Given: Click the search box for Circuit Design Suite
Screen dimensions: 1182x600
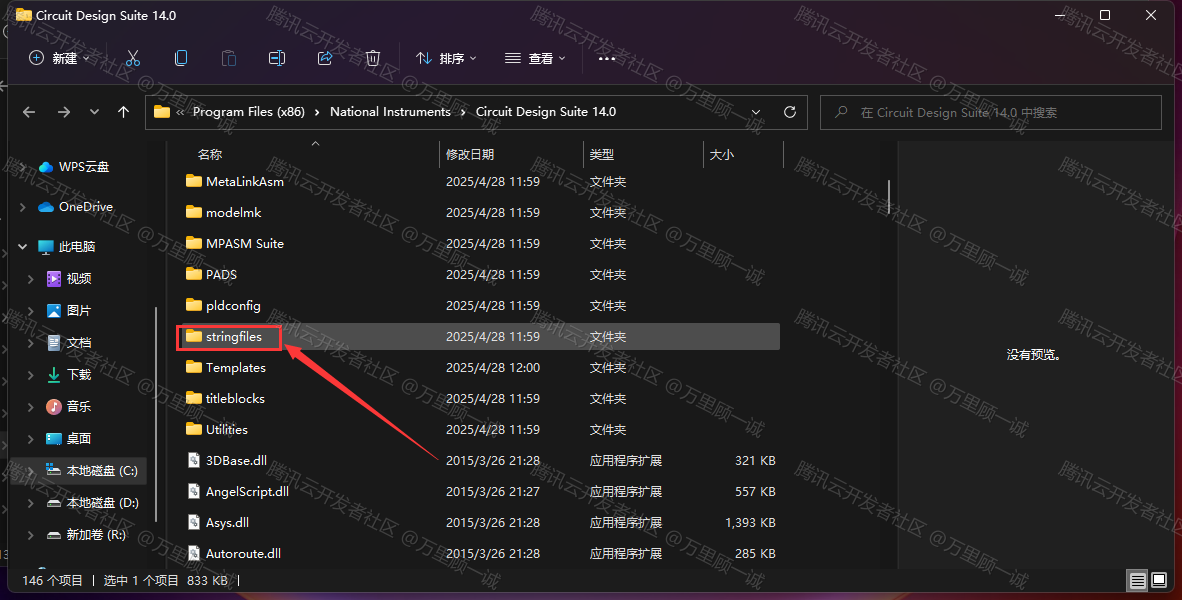Looking at the screenshot, I should point(990,112).
